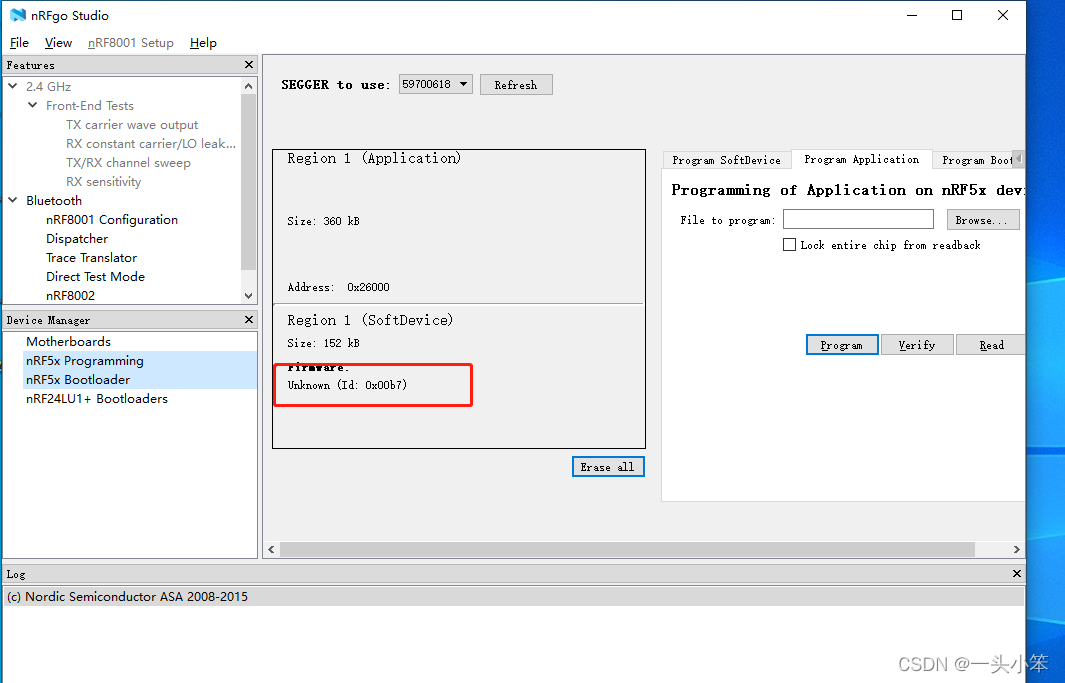This screenshot has height=683, width=1065.
Task: Close the Log panel
Action: (1017, 574)
